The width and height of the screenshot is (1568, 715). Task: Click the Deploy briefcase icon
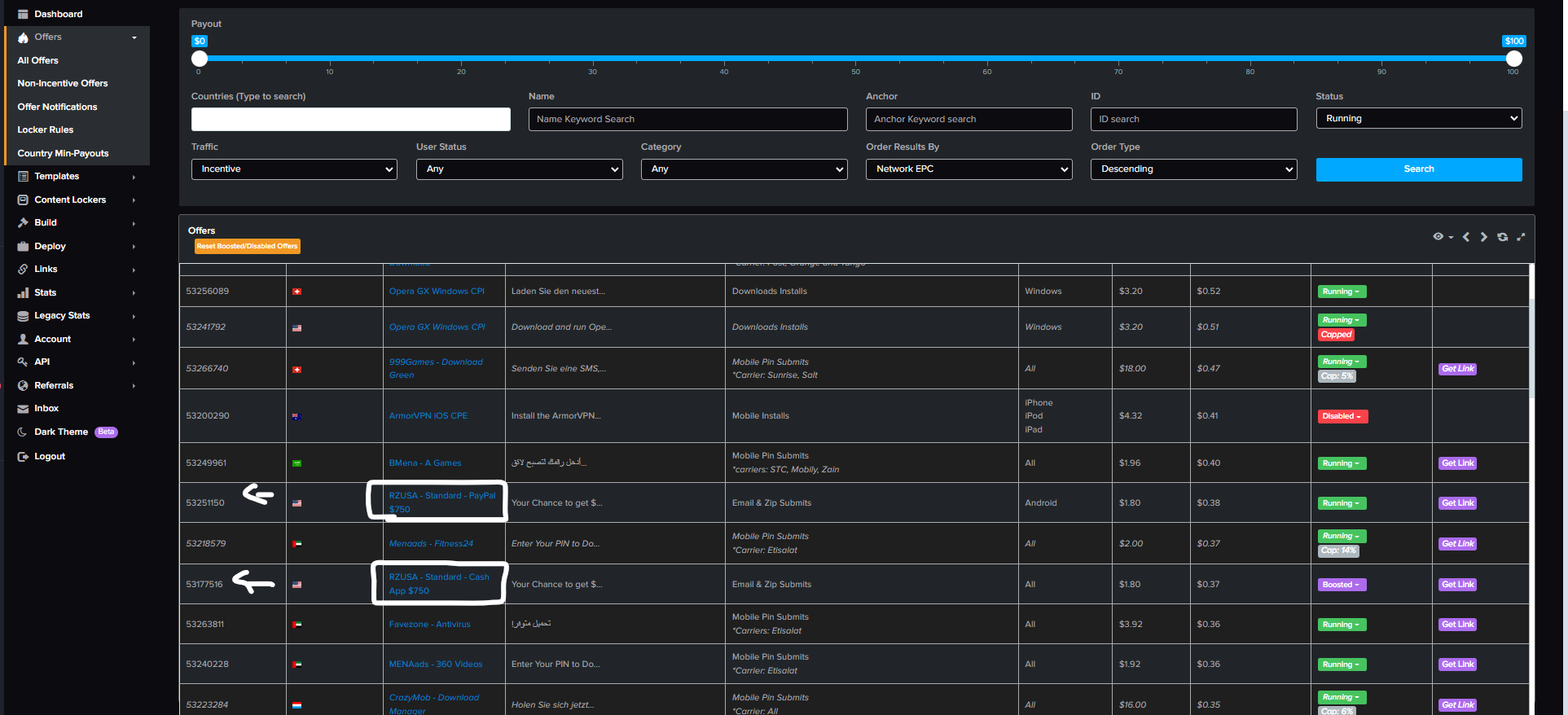[x=23, y=246]
